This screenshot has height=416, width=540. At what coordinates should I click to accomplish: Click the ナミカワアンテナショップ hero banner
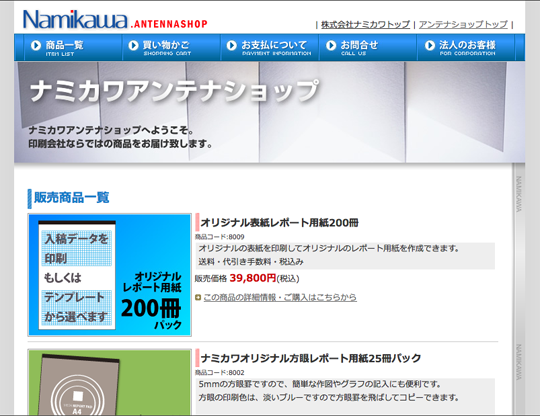pos(269,112)
